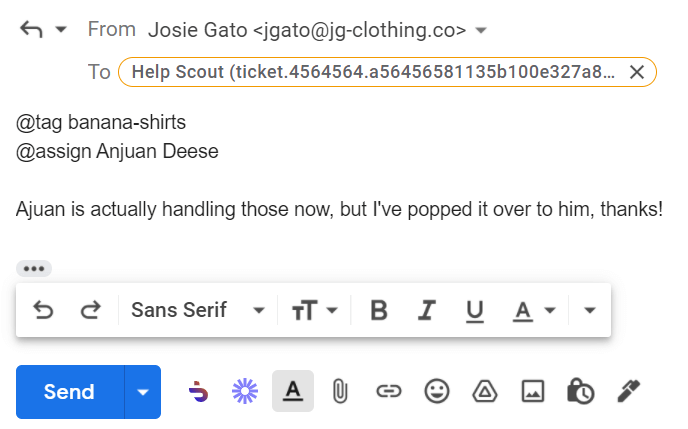Toggle italic text formatting

427,311
